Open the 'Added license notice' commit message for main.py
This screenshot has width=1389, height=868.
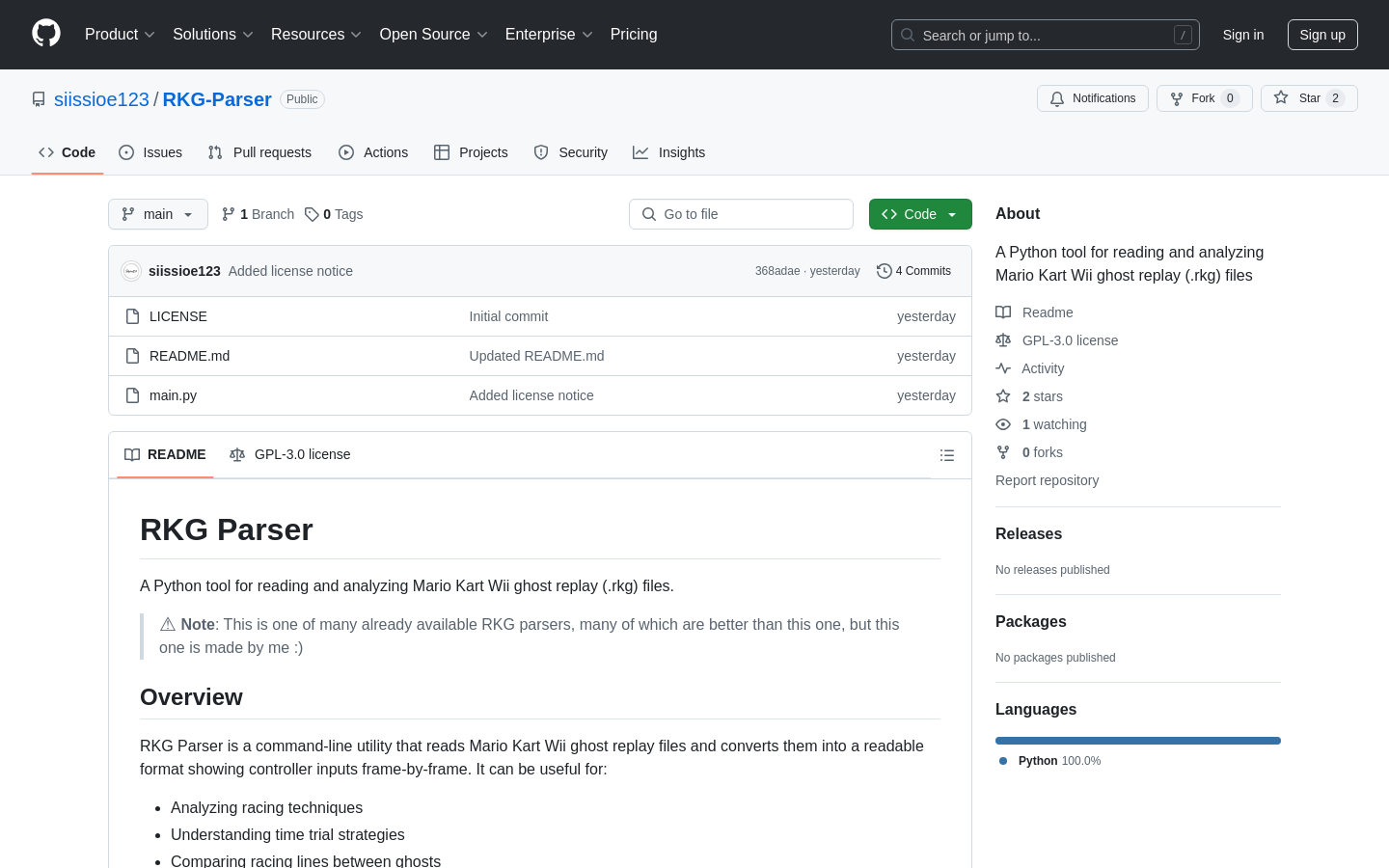[531, 395]
